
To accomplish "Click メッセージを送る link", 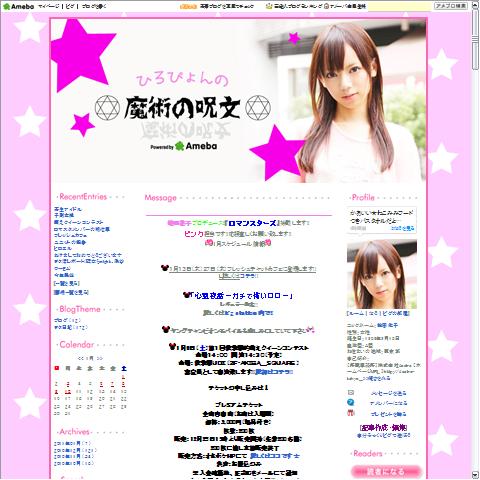I will pyautogui.click(x=388, y=393).
